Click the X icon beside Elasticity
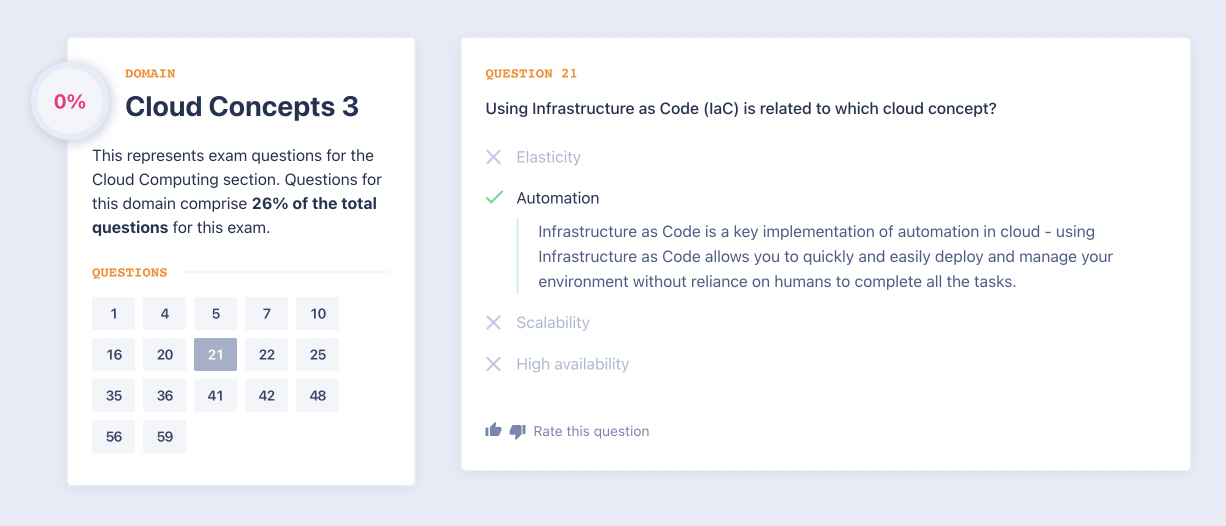The width and height of the screenshot is (1226, 526). 493,157
